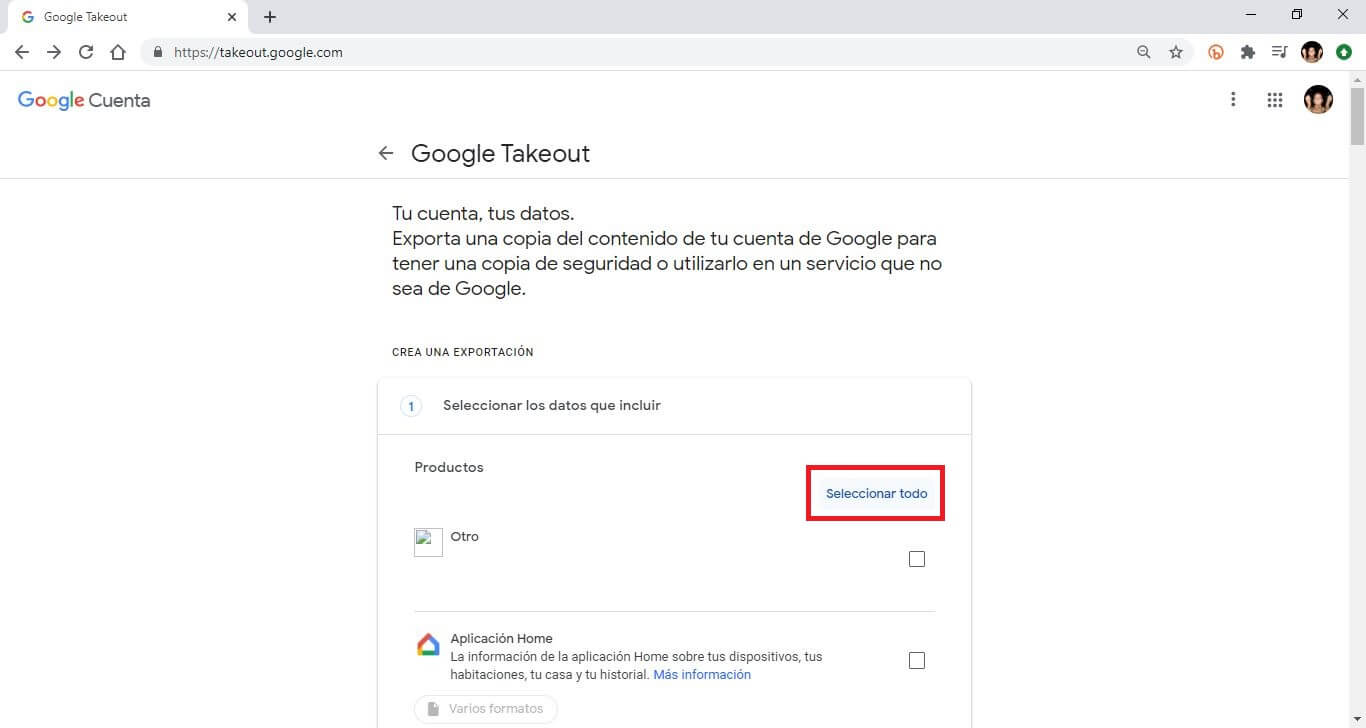Click the CREA UNA EXPORTACIÓN heading

coord(463,352)
